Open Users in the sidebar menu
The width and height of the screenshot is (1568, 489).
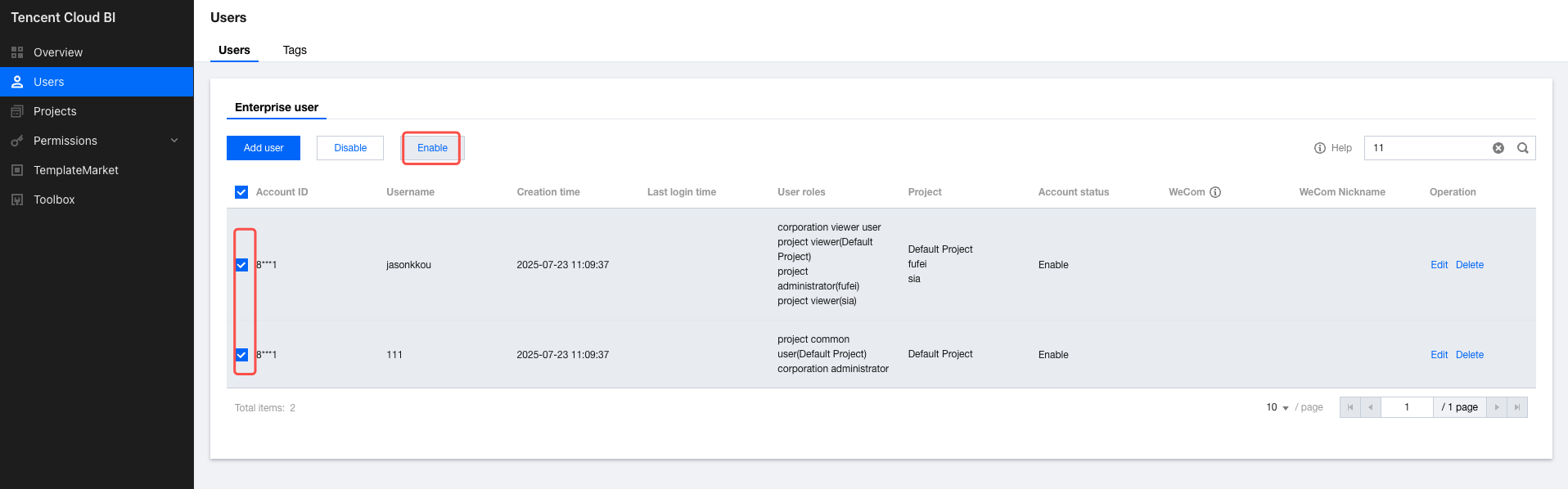[49, 82]
